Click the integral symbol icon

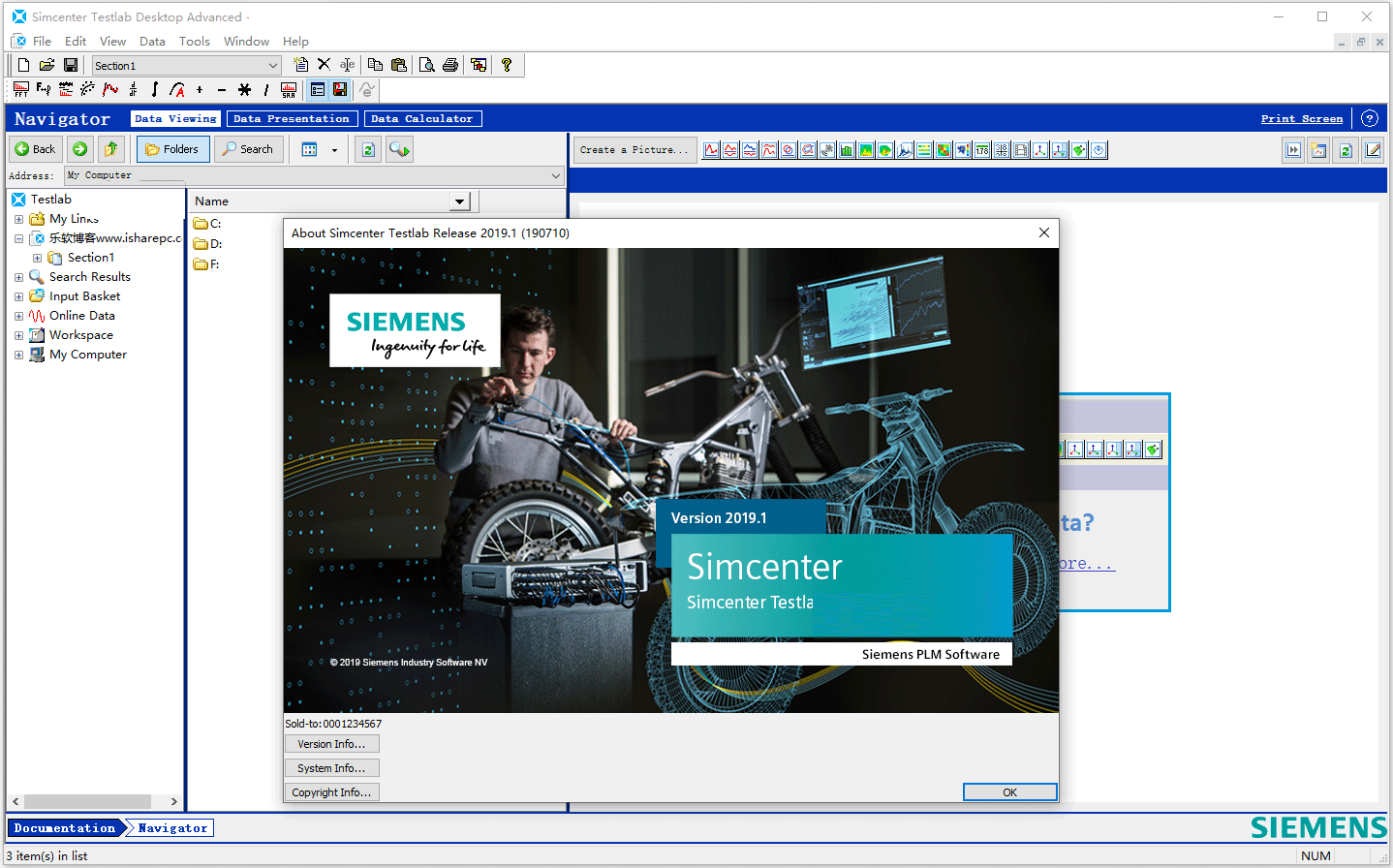155,90
